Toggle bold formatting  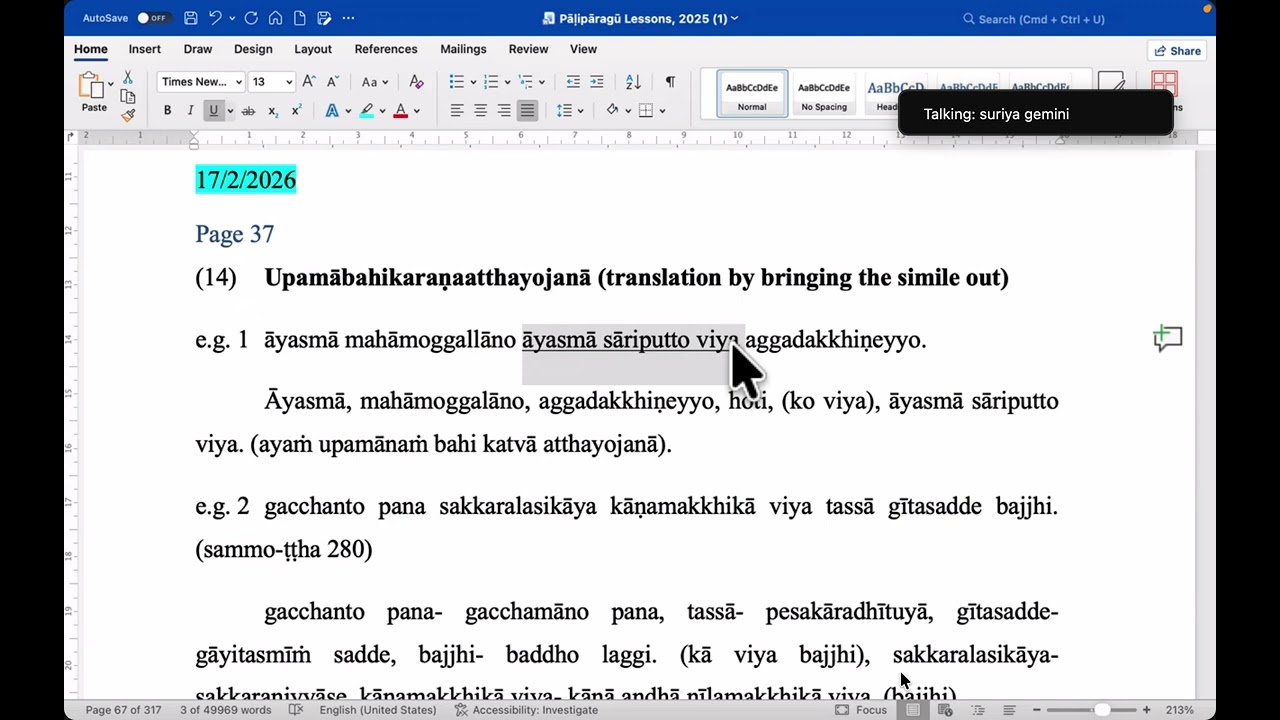click(167, 110)
